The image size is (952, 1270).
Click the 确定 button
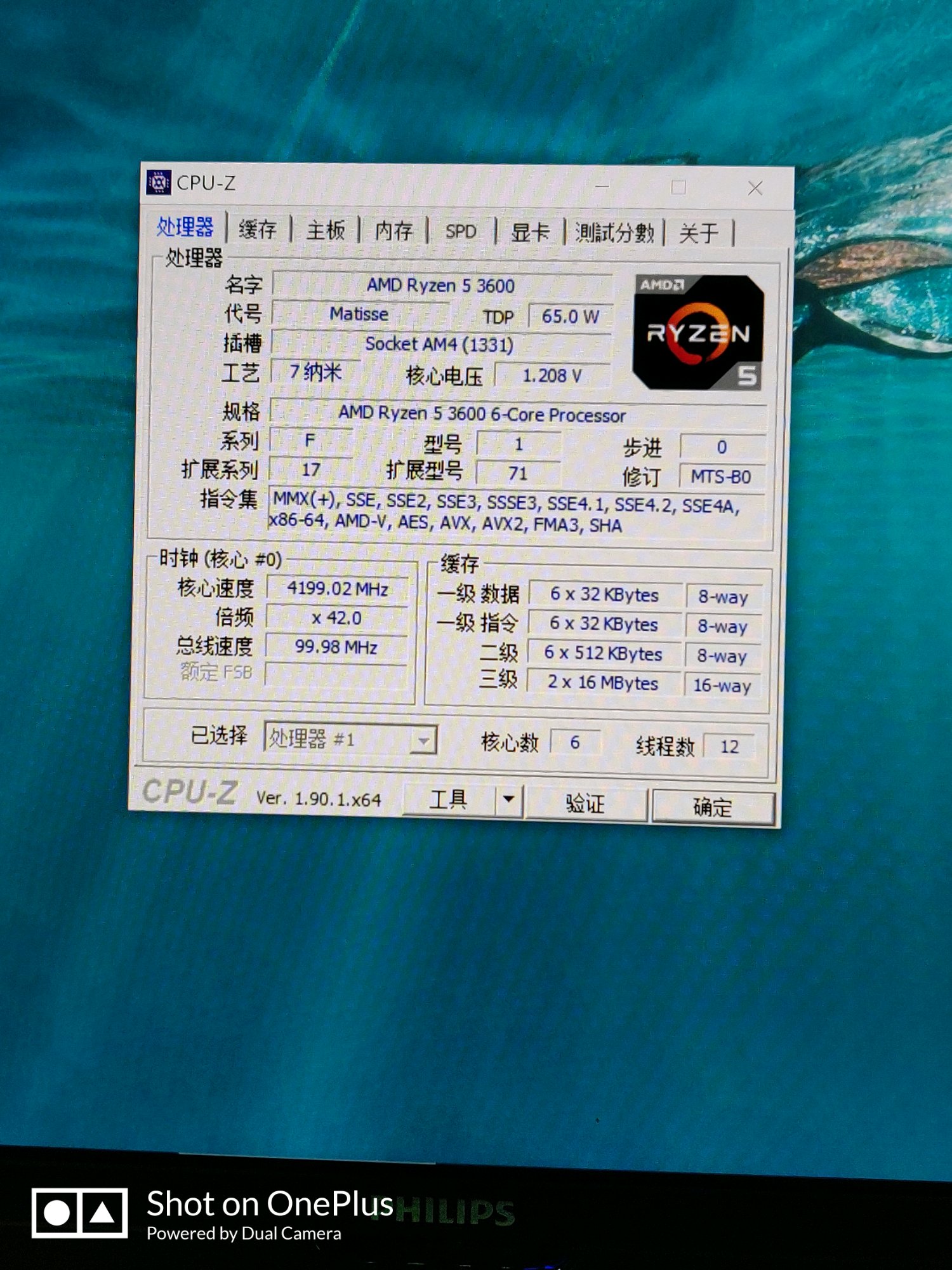pyautogui.click(x=713, y=807)
